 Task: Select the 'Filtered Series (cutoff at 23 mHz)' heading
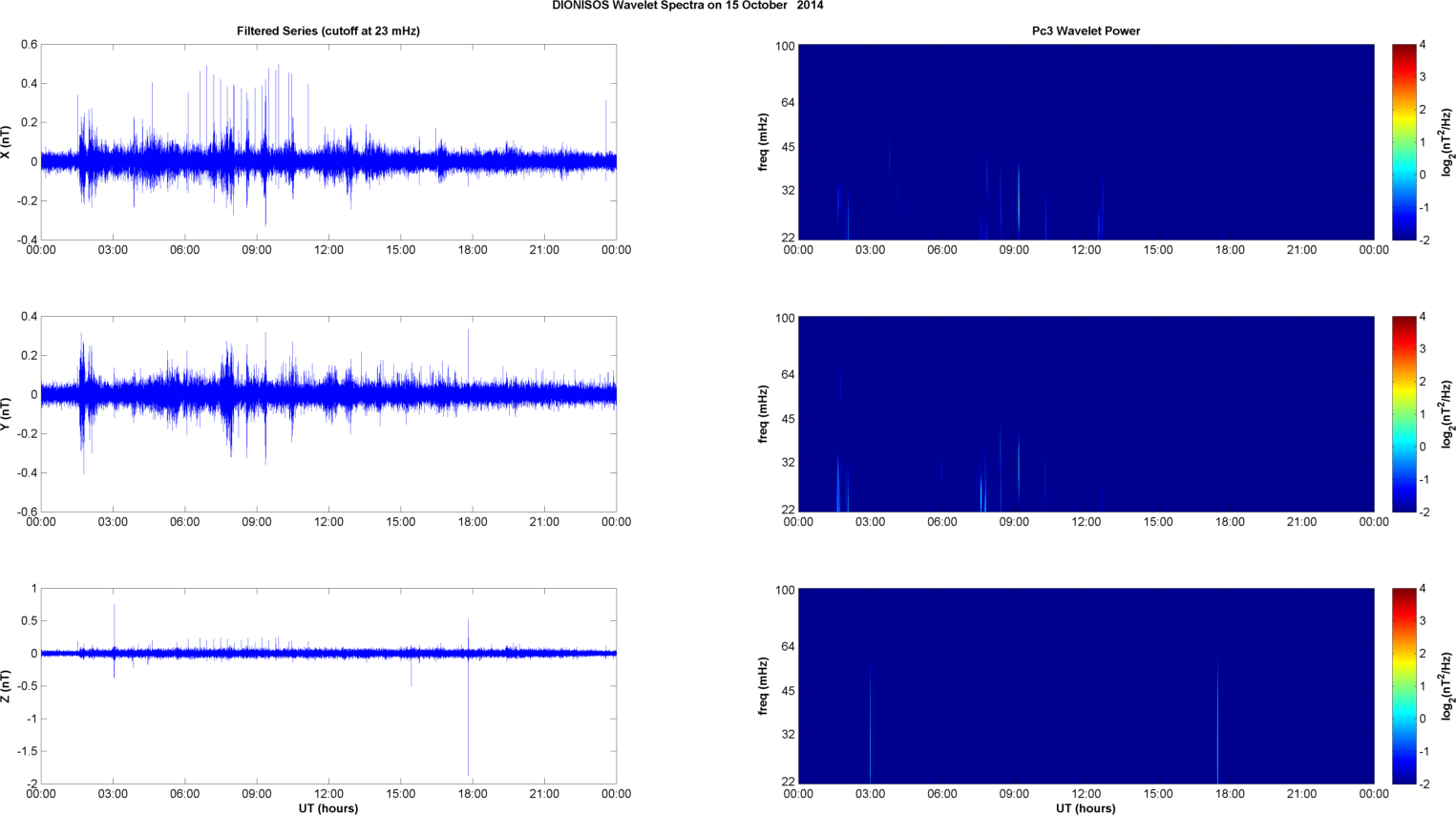click(x=328, y=31)
